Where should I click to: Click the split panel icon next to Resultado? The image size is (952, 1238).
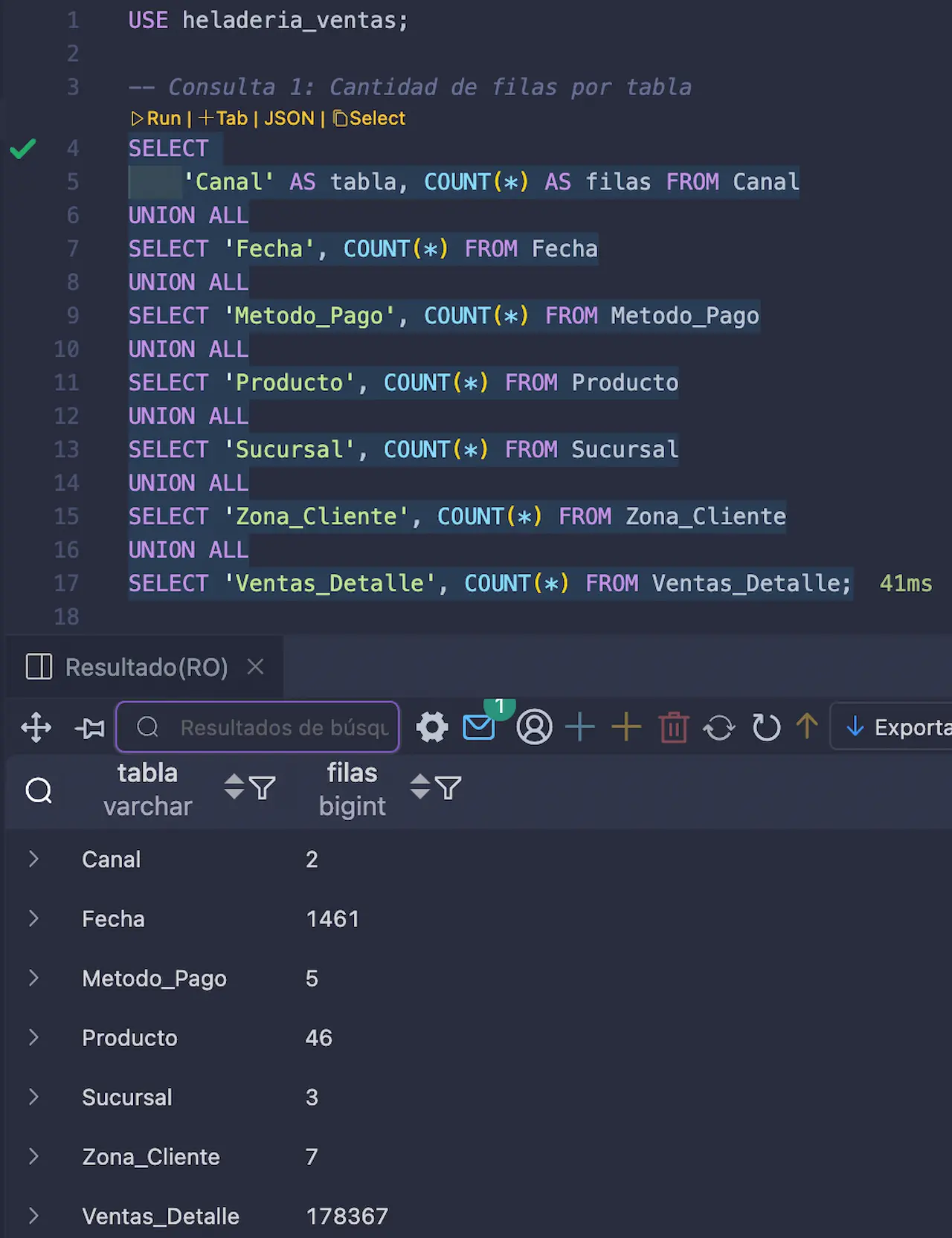click(x=39, y=667)
